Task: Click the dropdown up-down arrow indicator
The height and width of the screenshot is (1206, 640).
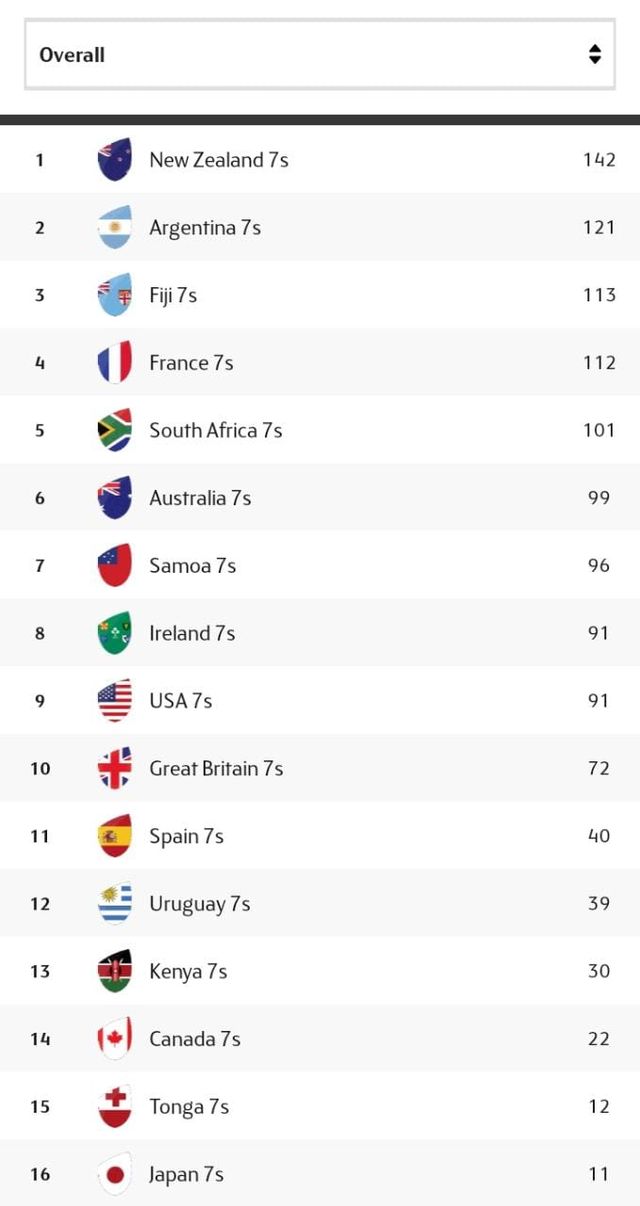Action: 595,55
